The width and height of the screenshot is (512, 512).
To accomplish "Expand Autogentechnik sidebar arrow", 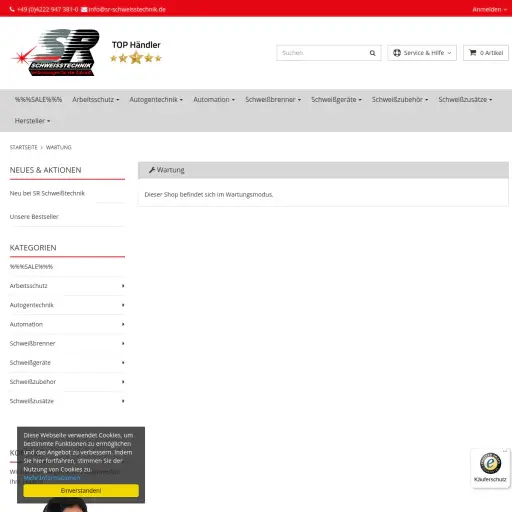I will click(123, 305).
